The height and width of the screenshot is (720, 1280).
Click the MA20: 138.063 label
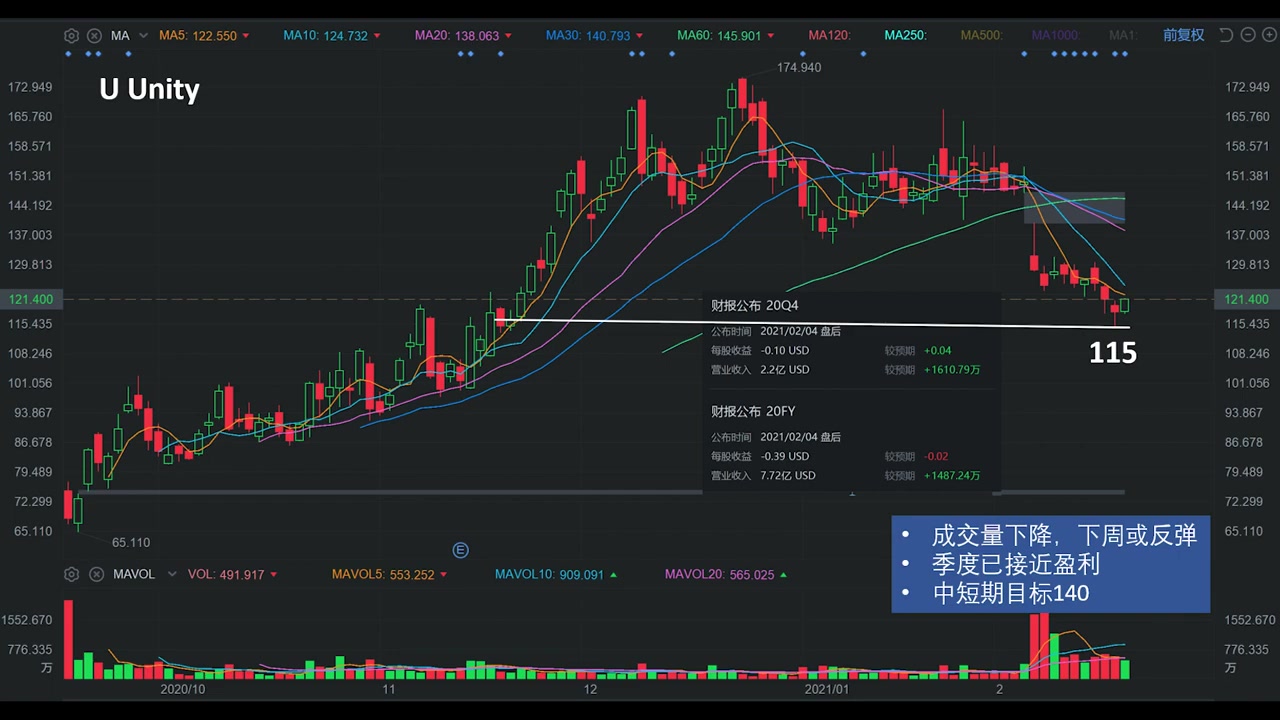pos(456,36)
